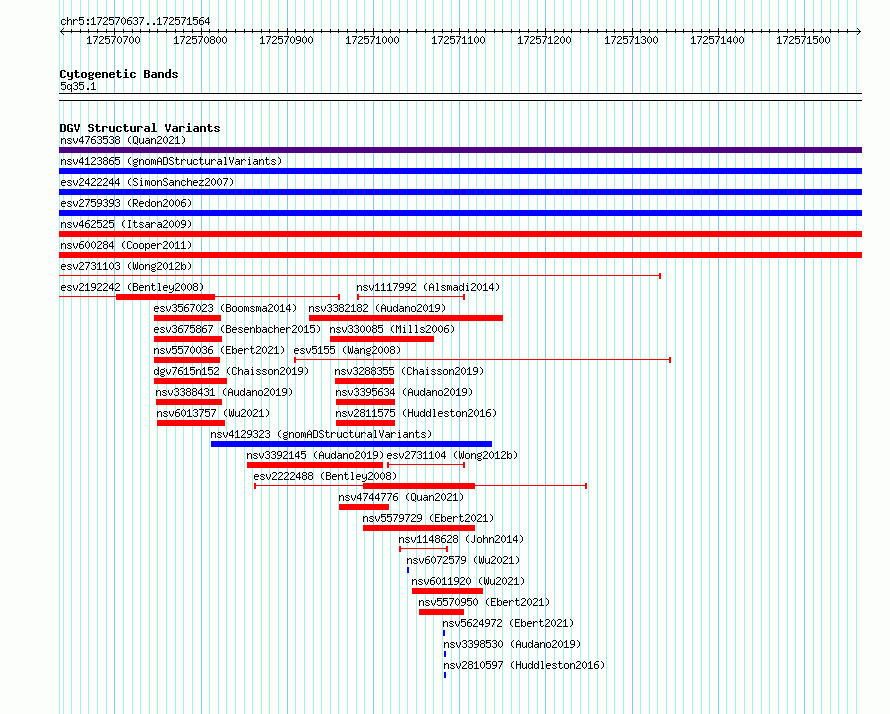890x714 pixels.
Task: Open nsv5570950 (Ebert2021) variant
Action: point(484,602)
